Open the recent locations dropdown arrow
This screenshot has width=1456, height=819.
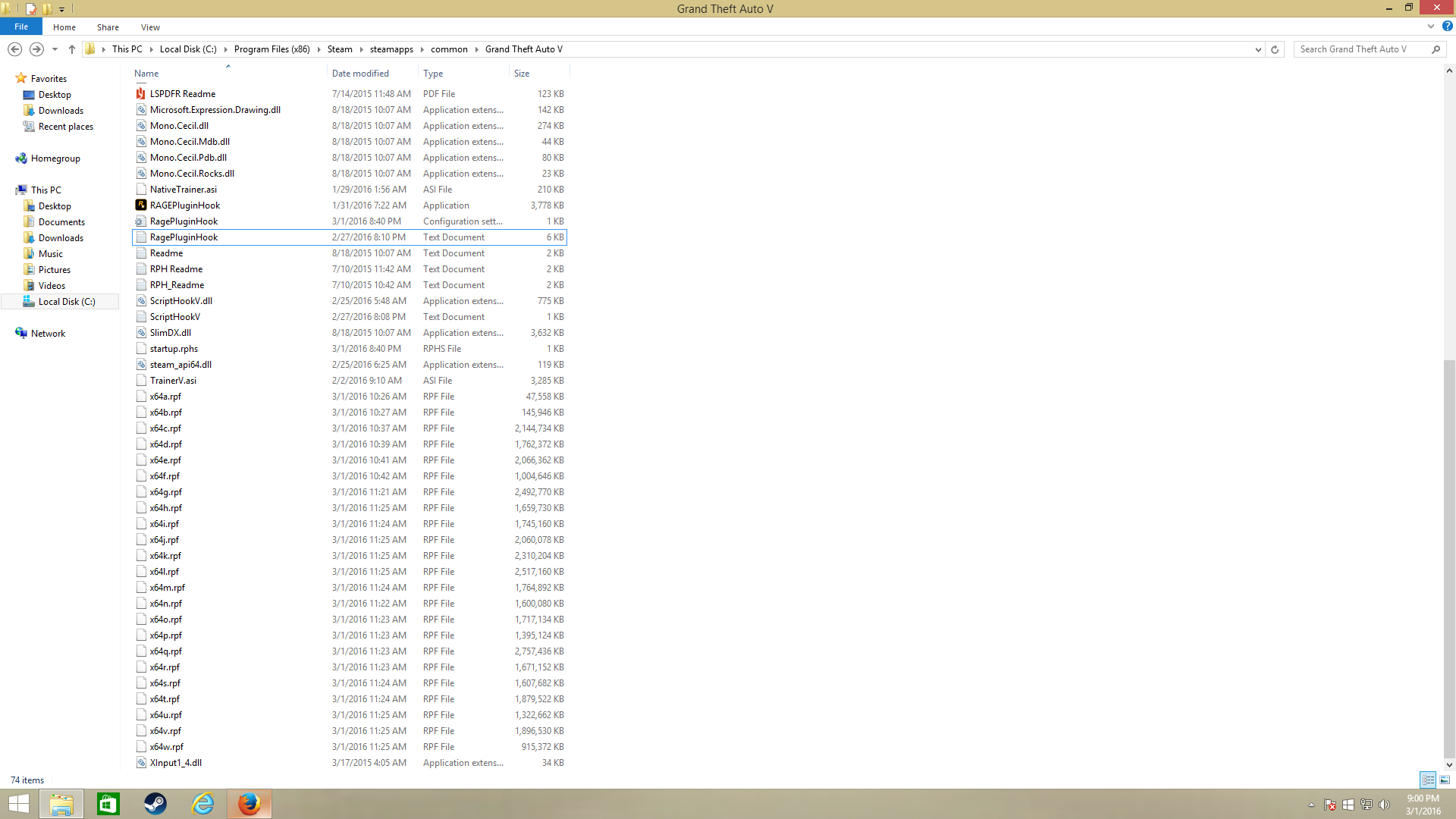(x=55, y=49)
